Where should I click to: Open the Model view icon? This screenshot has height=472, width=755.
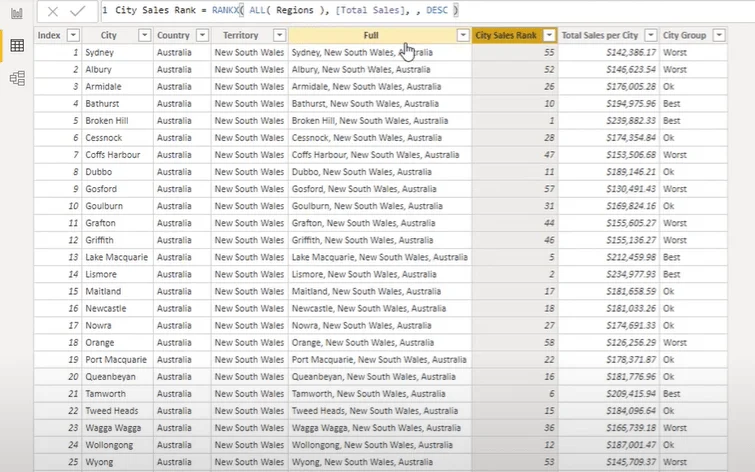pyautogui.click(x=17, y=78)
